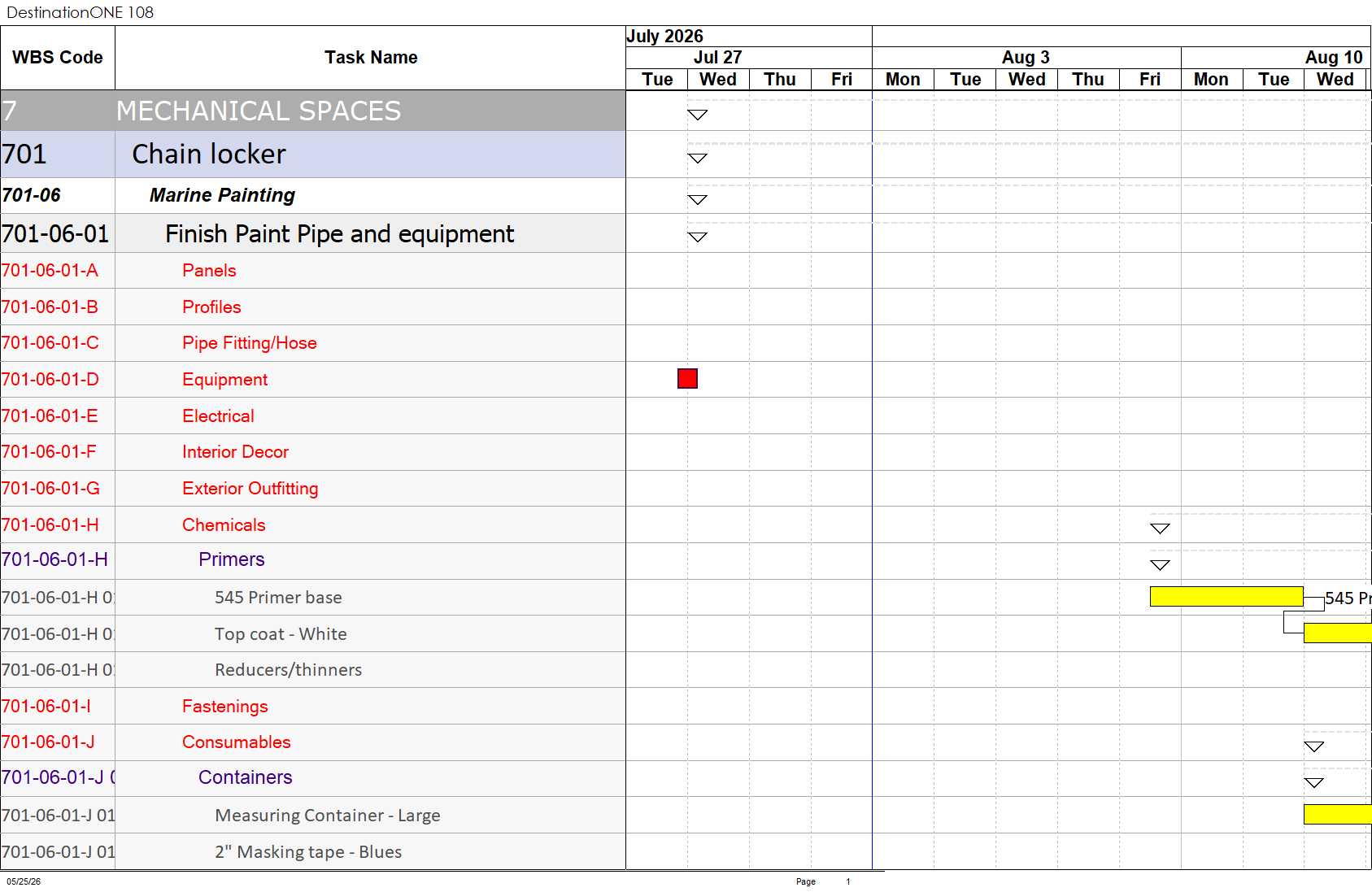1372x892 pixels.
Task: Select the Consumables task name
Action: tap(236, 742)
